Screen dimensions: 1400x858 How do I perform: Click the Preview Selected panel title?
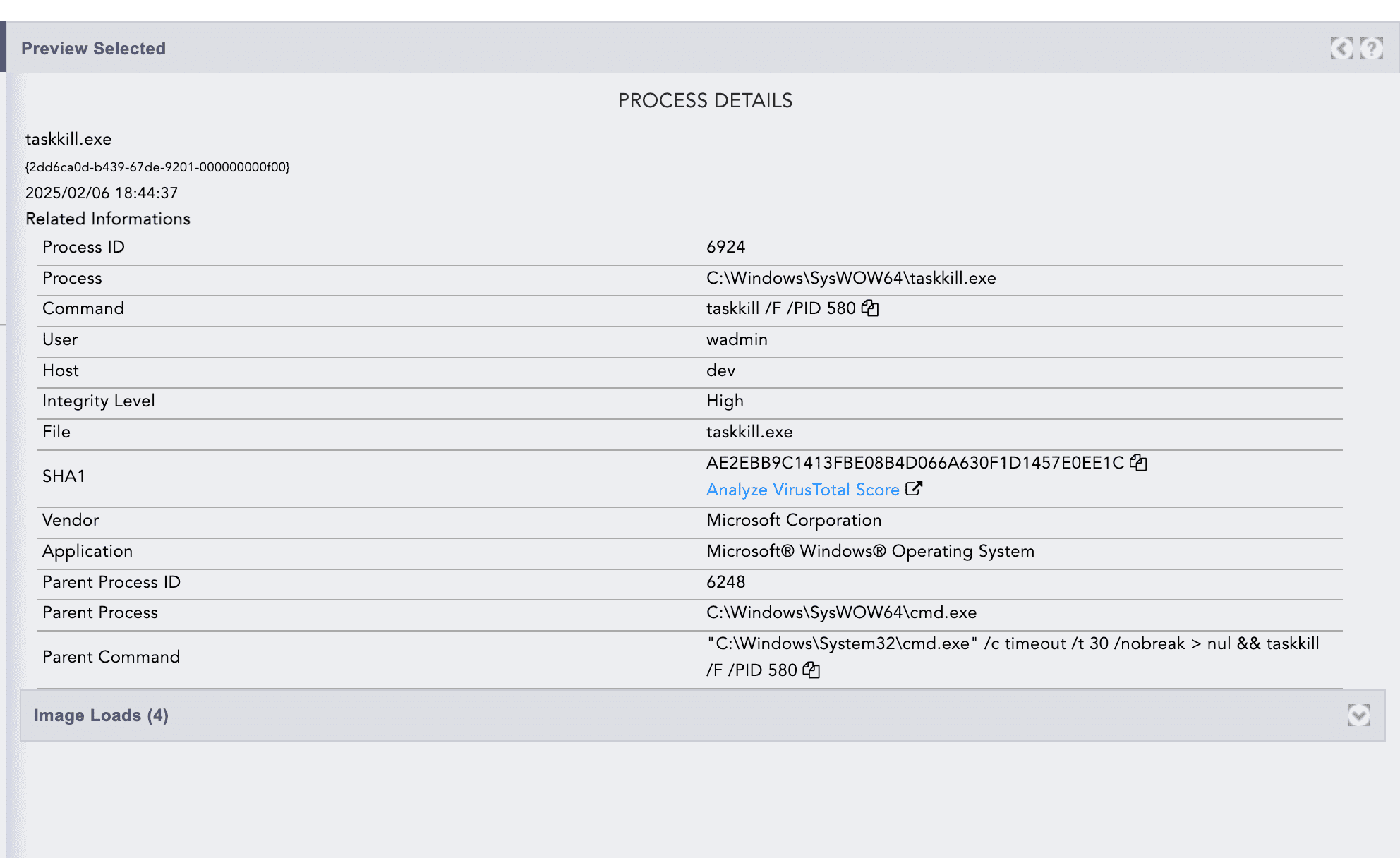(93, 49)
